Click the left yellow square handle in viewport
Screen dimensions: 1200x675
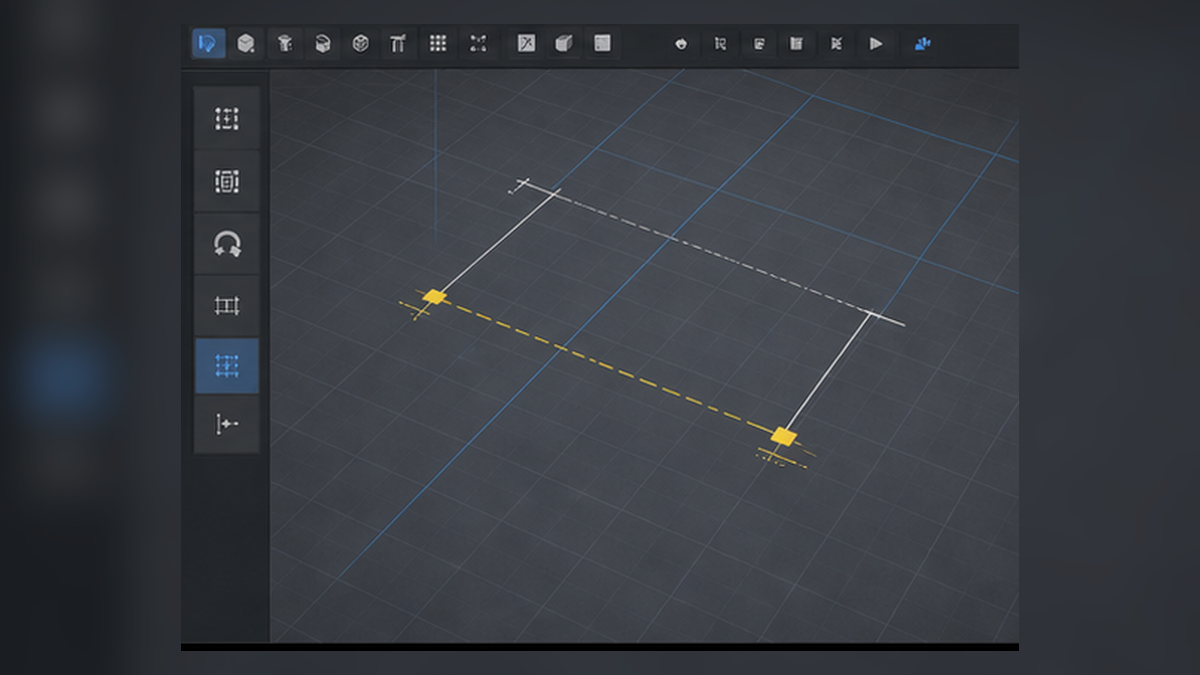[434, 296]
